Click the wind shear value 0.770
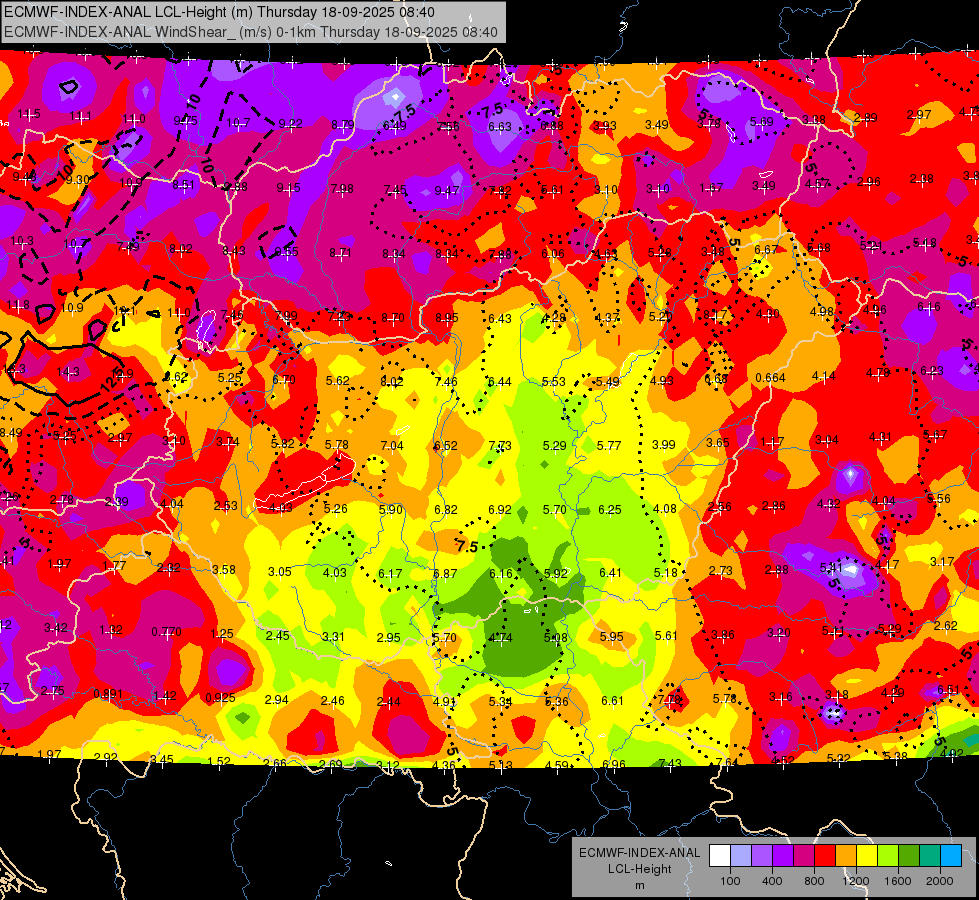This screenshot has width=979, height=900. click(166, 632)
